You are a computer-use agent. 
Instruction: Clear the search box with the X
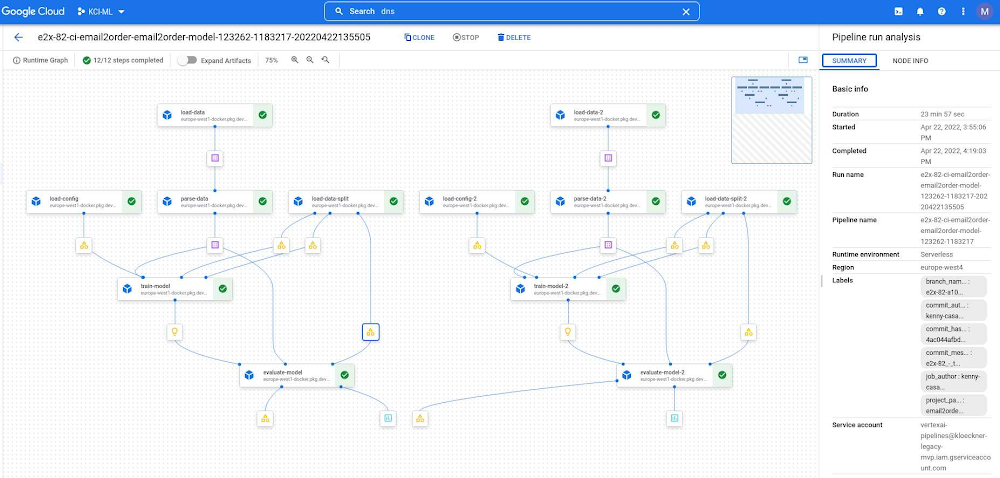tap(686, 11)
